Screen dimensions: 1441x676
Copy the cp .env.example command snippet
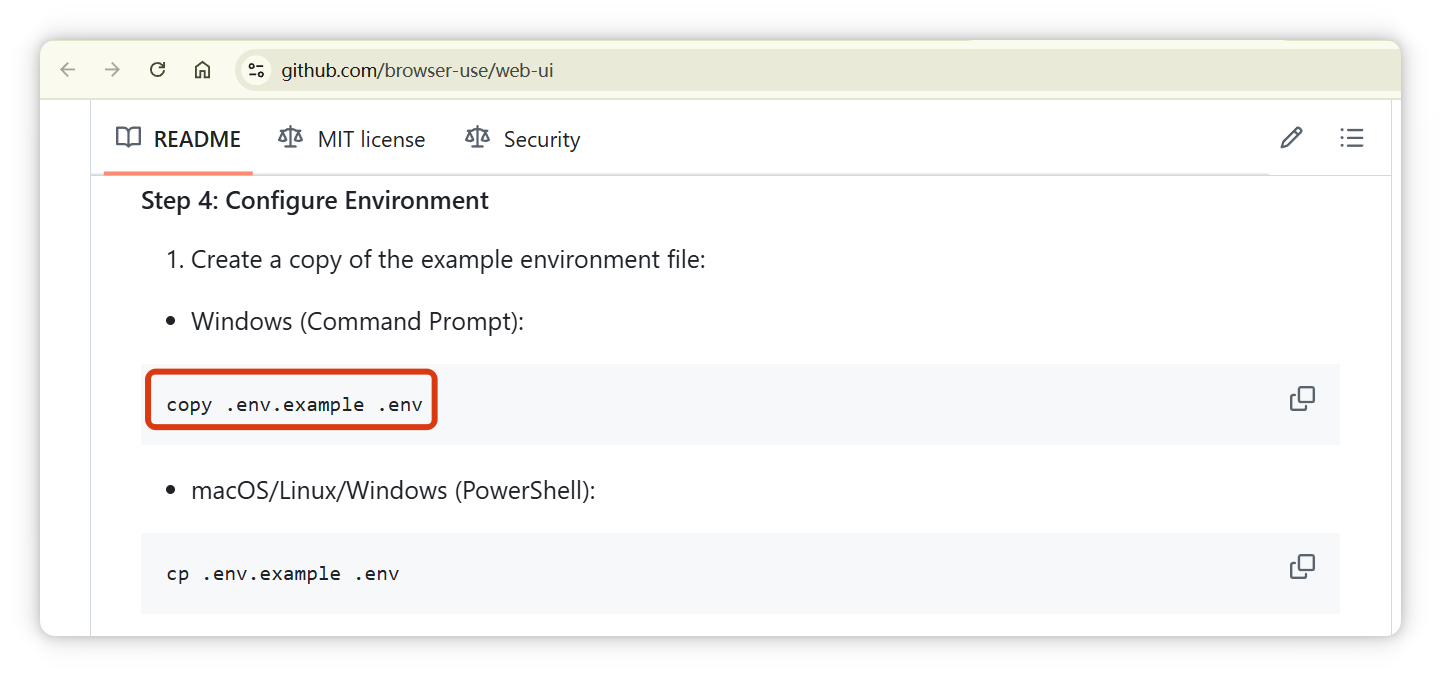pos(1302,567)
